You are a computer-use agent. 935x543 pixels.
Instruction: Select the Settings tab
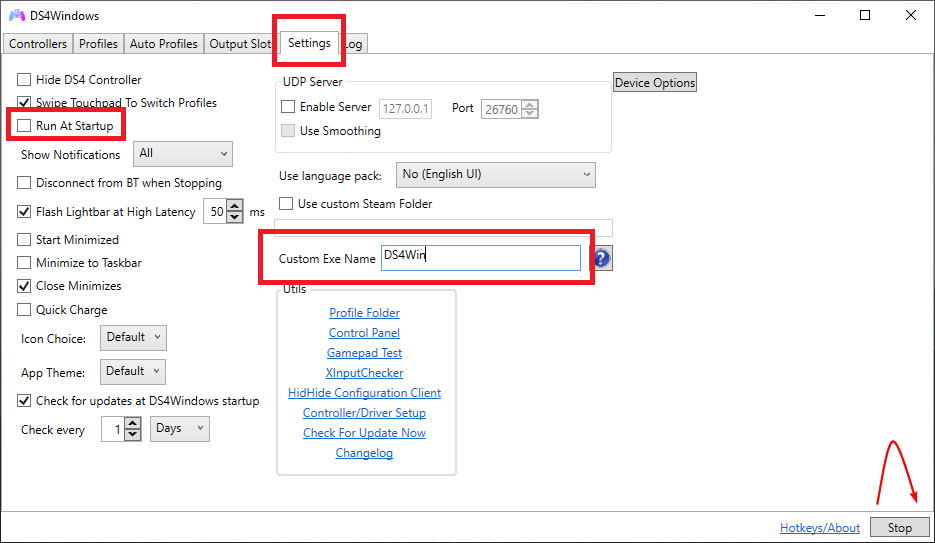[x=309, y=43]
